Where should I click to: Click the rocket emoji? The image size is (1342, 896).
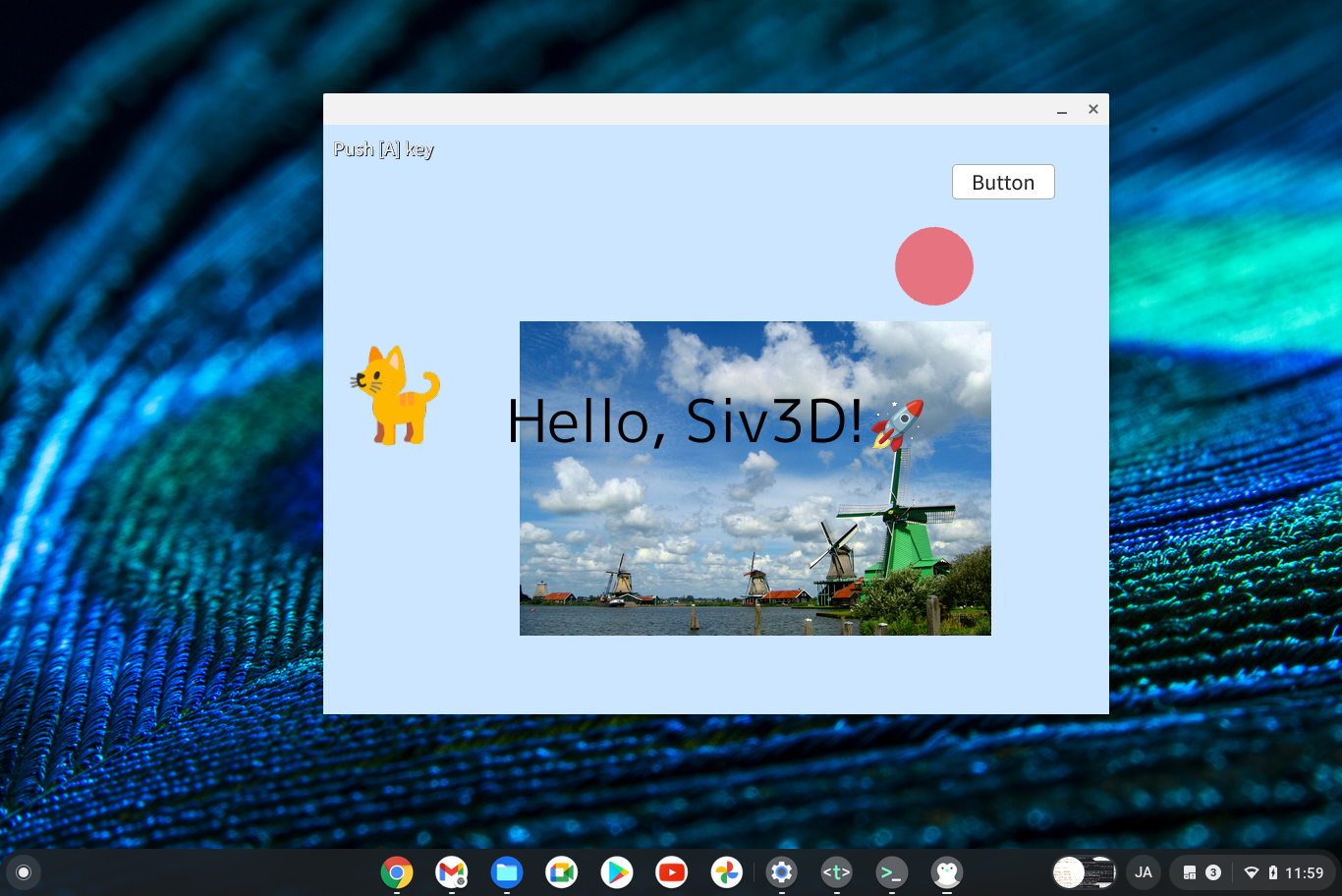[x=898, y=424]
